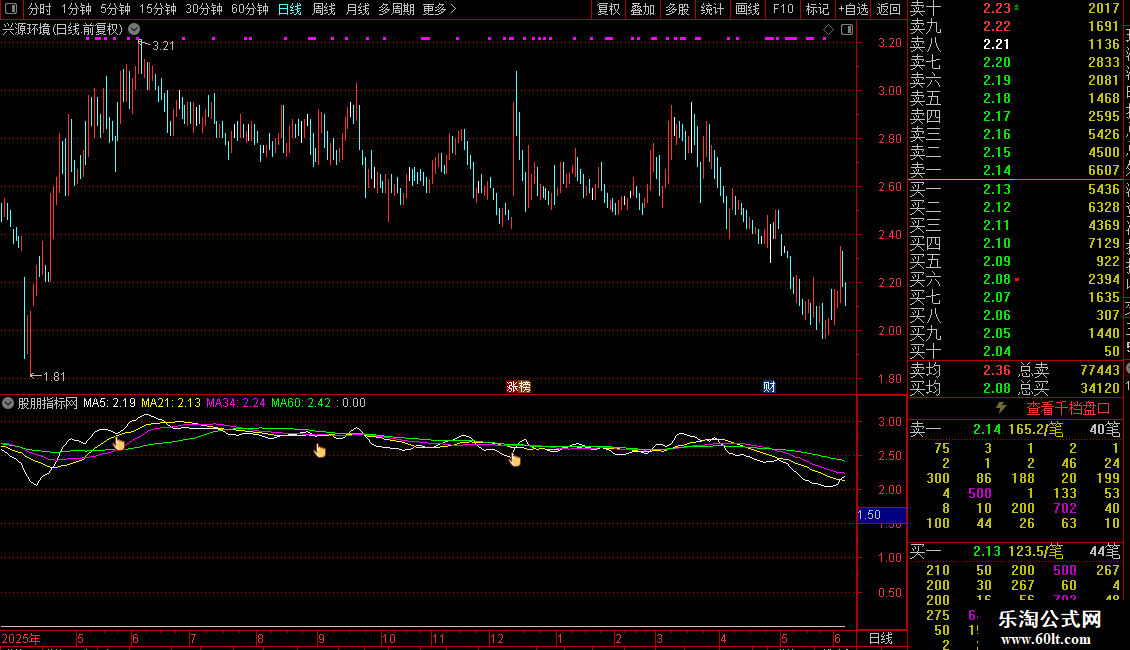Click the MA21: 2.13 indicator value

171,403
